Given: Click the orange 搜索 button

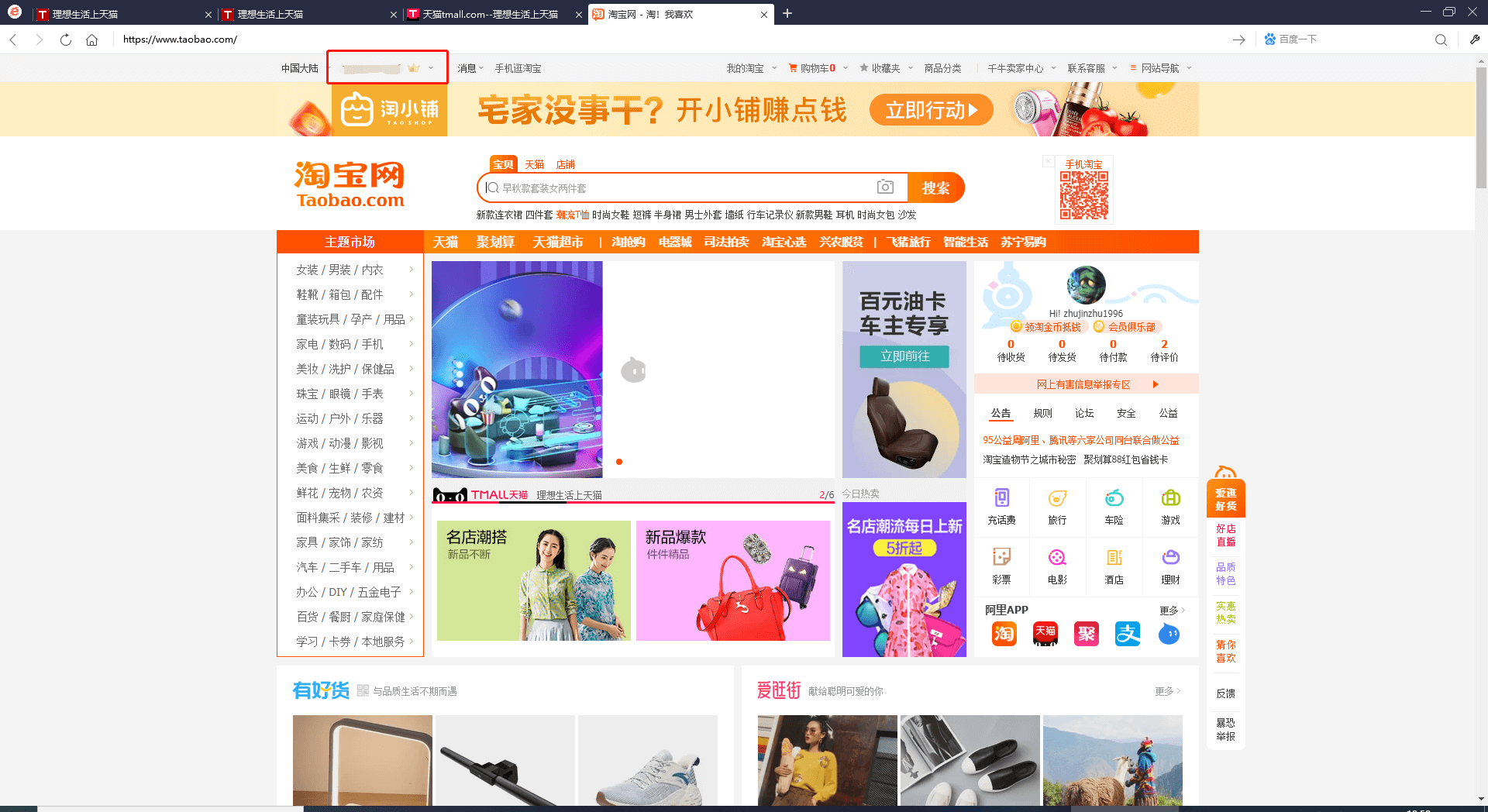Looking at the screenshot, I should (935, 188).
